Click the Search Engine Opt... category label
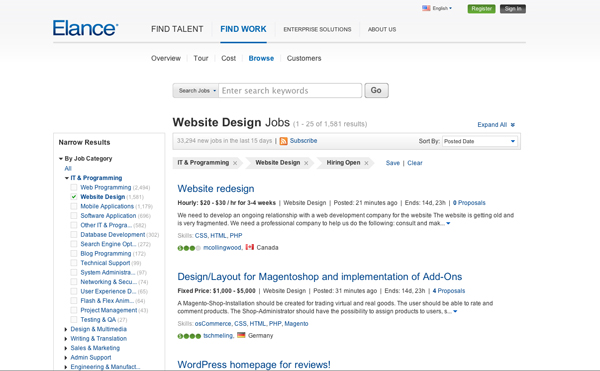 pyautogui.click(x=108, y=244)
